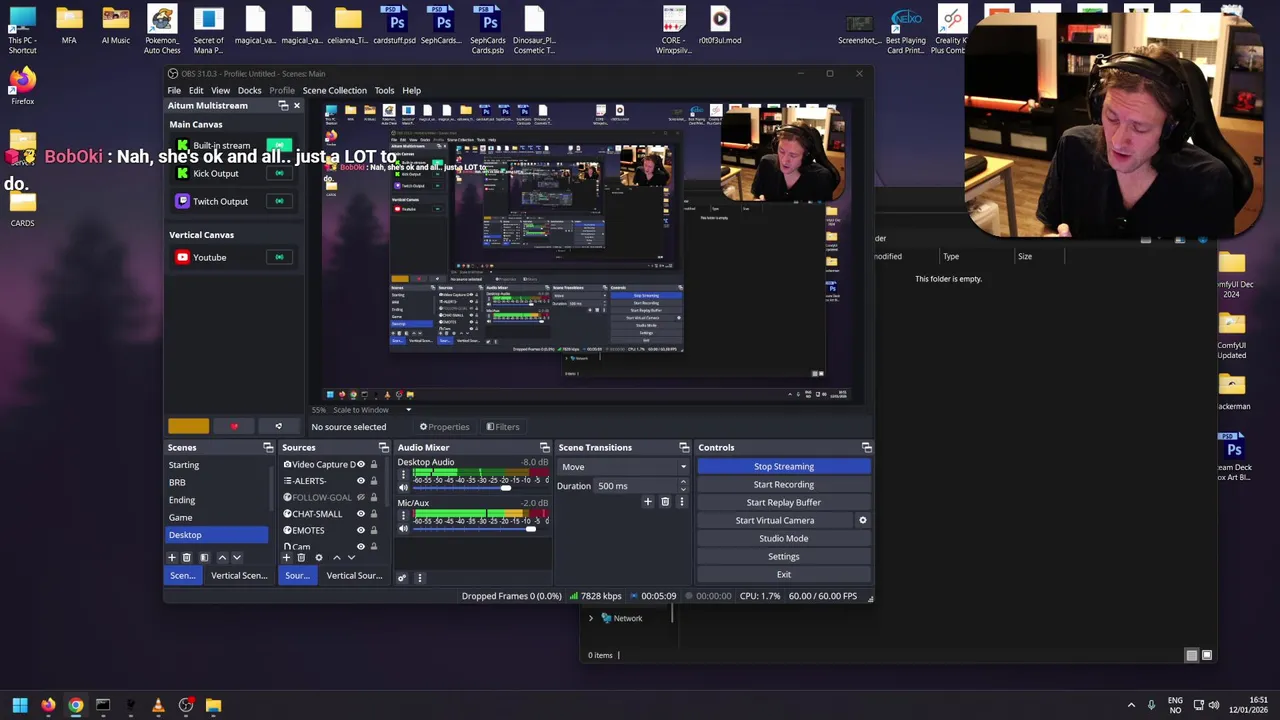Float the Aitum Multistream dock

coord(283,105)
